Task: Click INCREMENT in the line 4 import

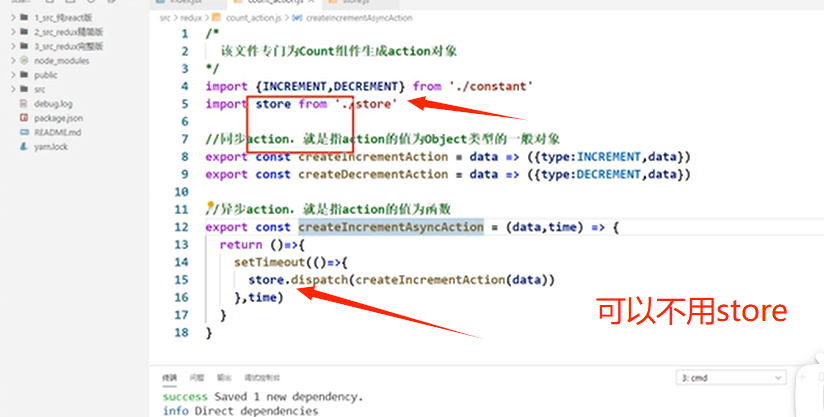Action: 294,86
